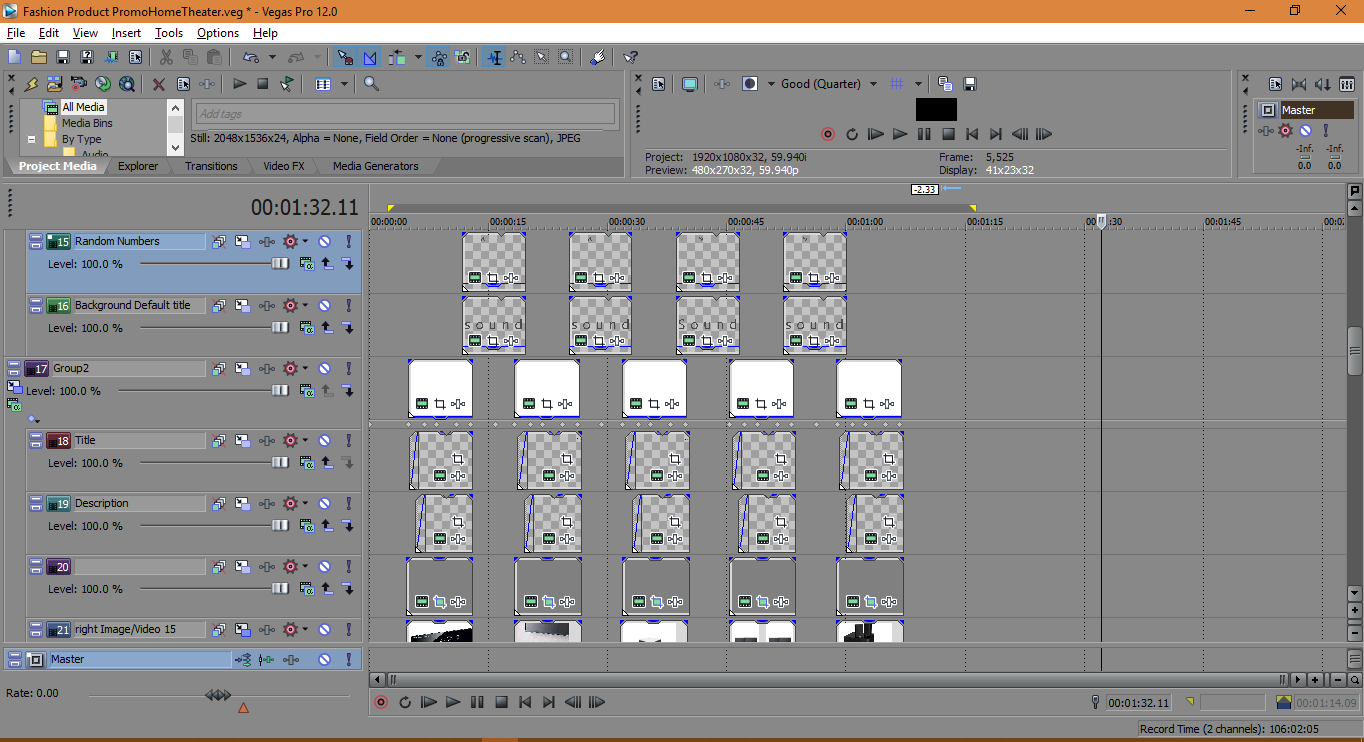
Task: Click the Group2 track Level slider
Action: 280,391
